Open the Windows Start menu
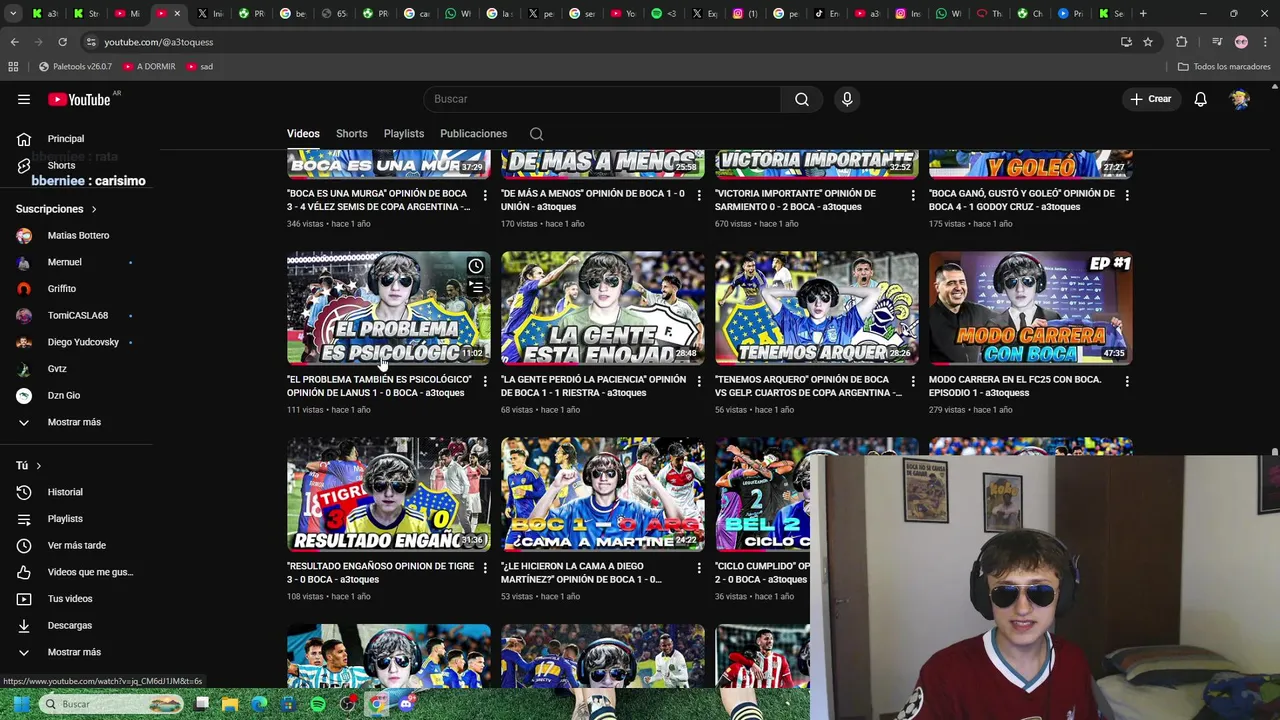Screen dimensions: 1280x720 [x=19, y=704]
